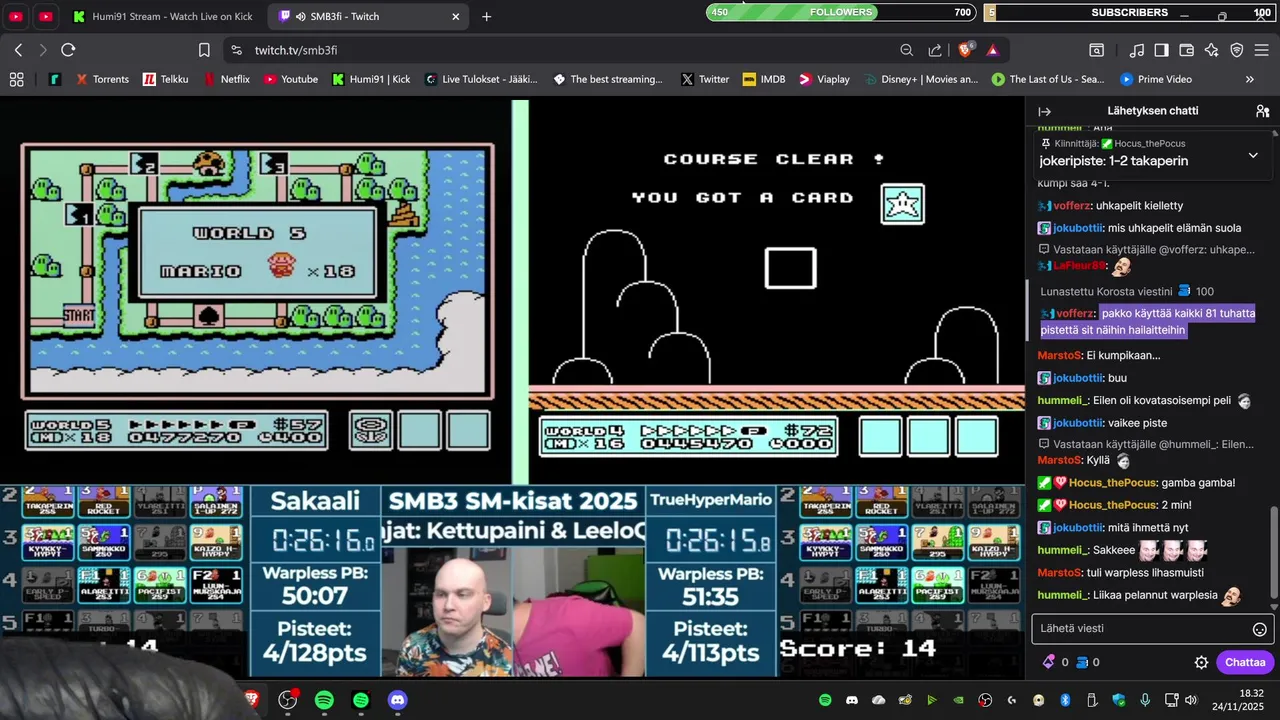Open the Prime Video bookmark

pos(1156,79)
